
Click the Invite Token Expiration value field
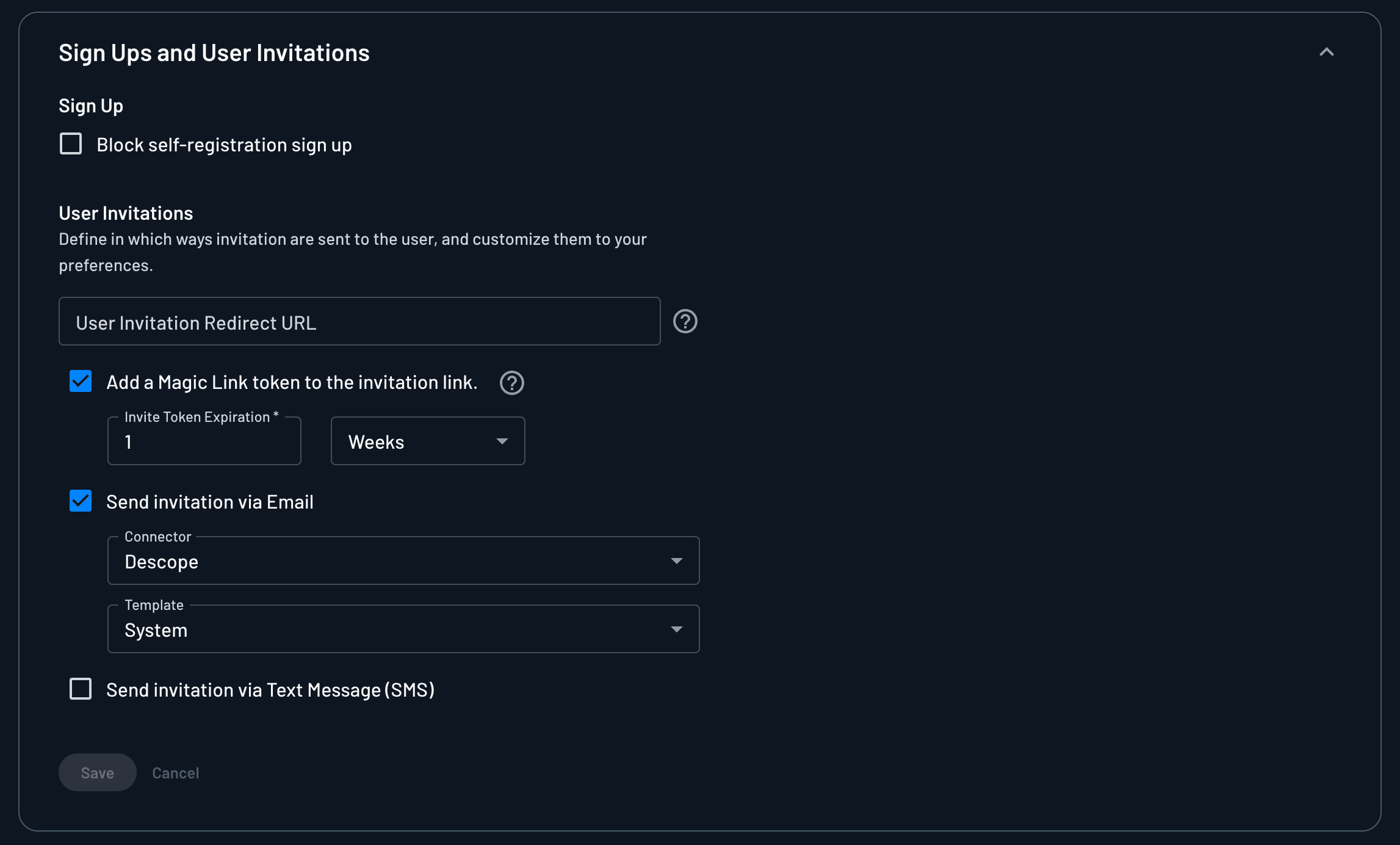pos(204,441)
